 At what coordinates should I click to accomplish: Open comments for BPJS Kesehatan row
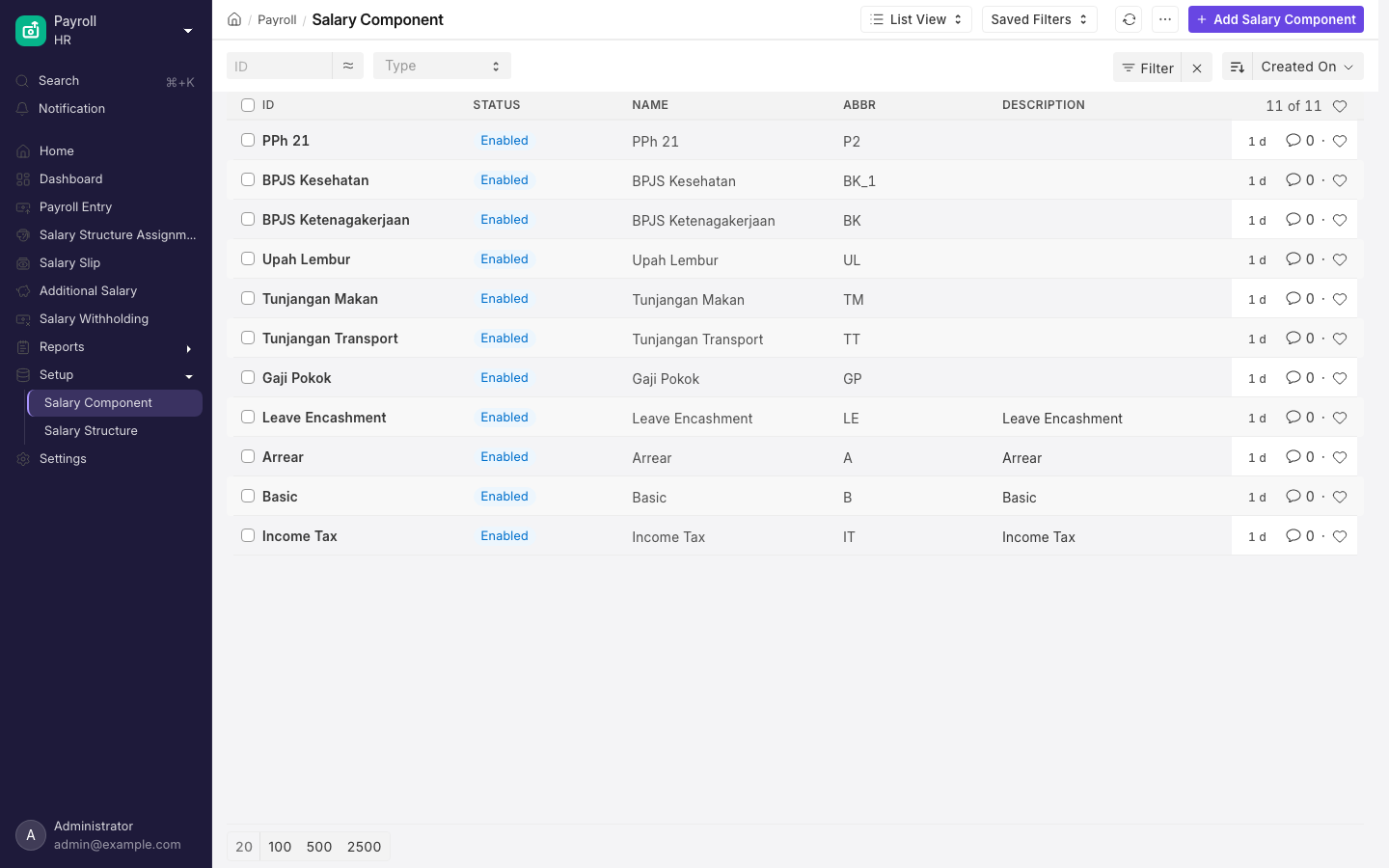coord(1300,180)
